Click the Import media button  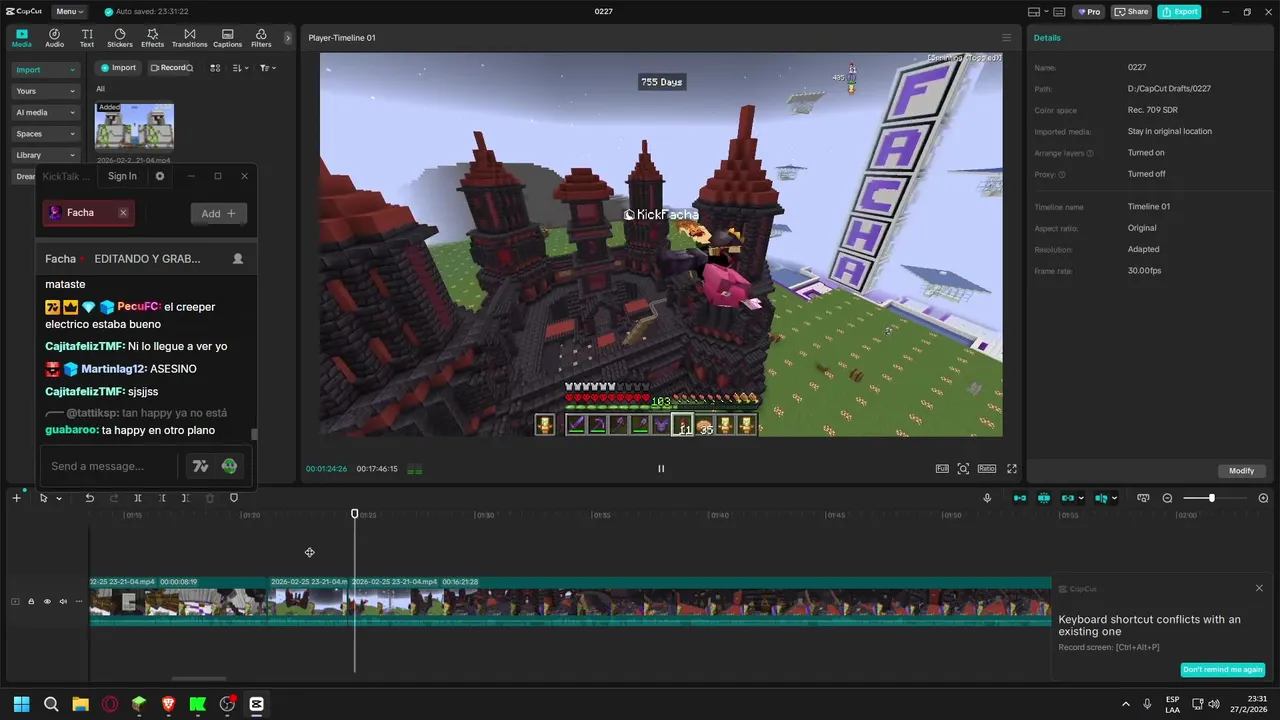pos(118,68)
